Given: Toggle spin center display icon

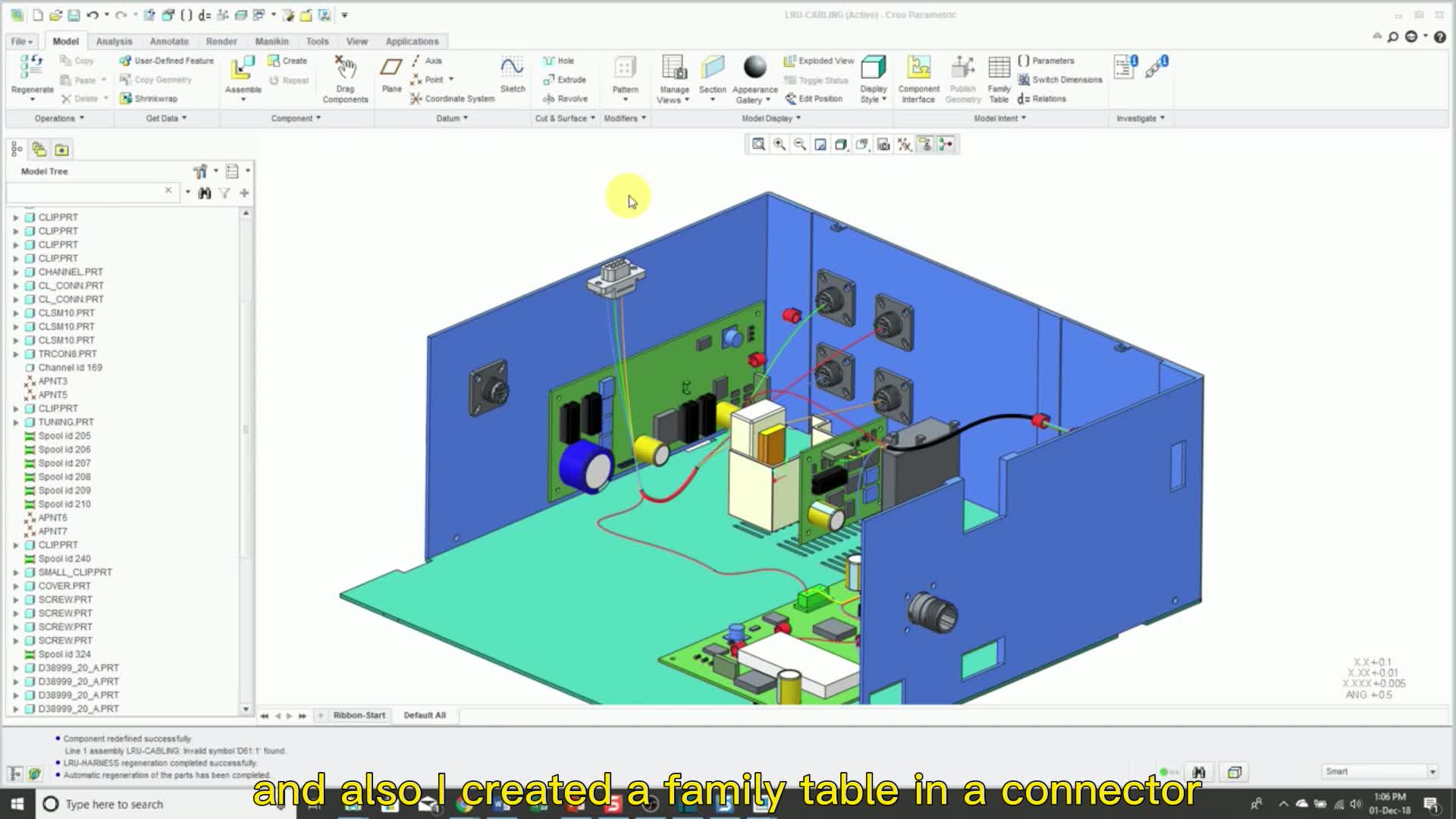Looking at the screenshot, I should tap(946, 144).
